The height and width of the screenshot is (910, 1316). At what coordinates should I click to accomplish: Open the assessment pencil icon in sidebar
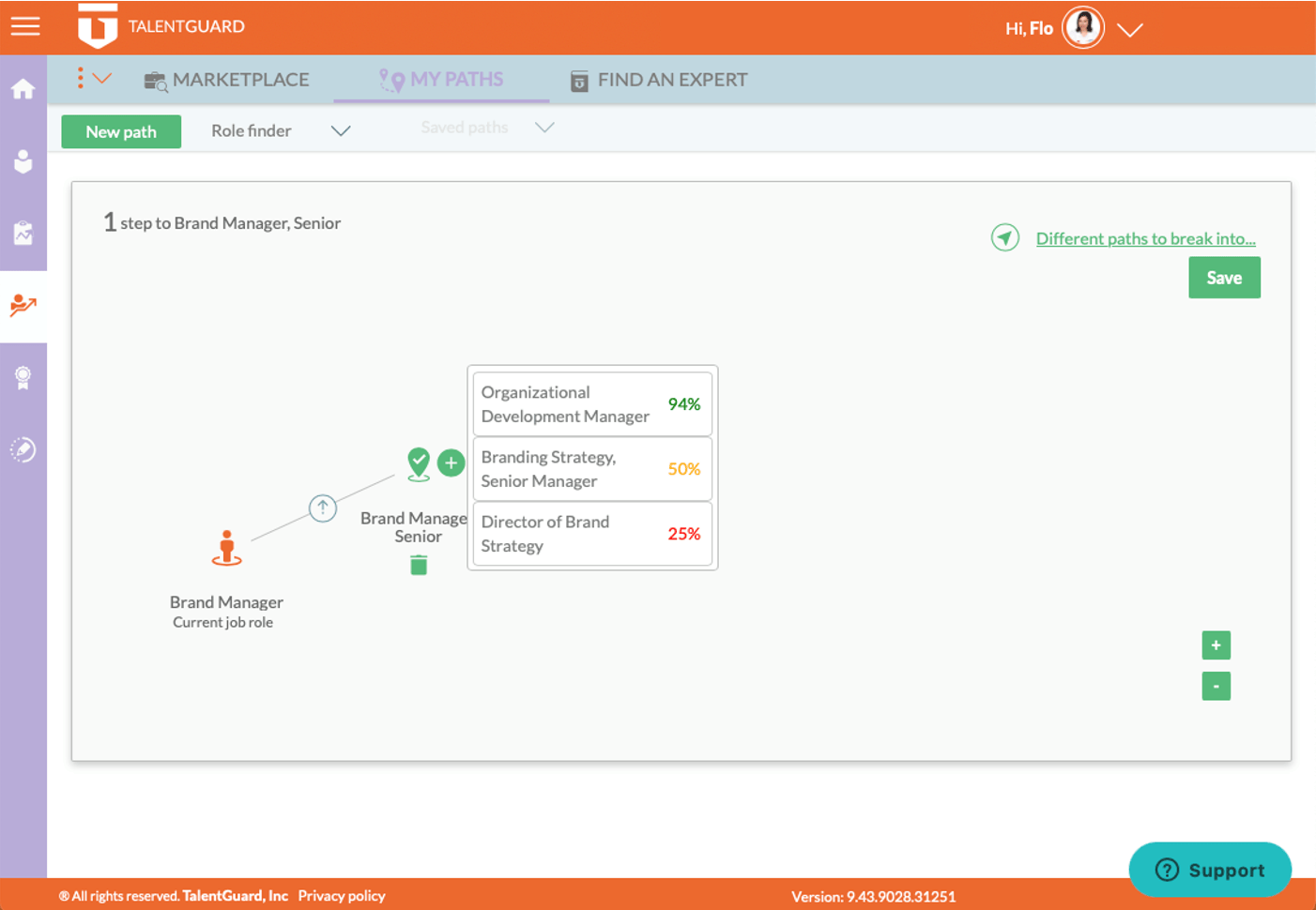coord(23,449)
